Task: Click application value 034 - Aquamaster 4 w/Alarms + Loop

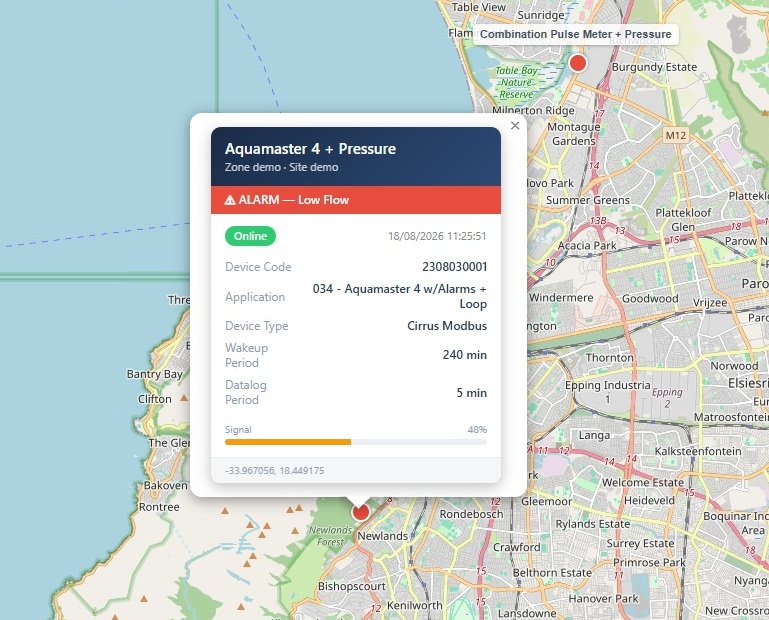Action: (400, 296)
